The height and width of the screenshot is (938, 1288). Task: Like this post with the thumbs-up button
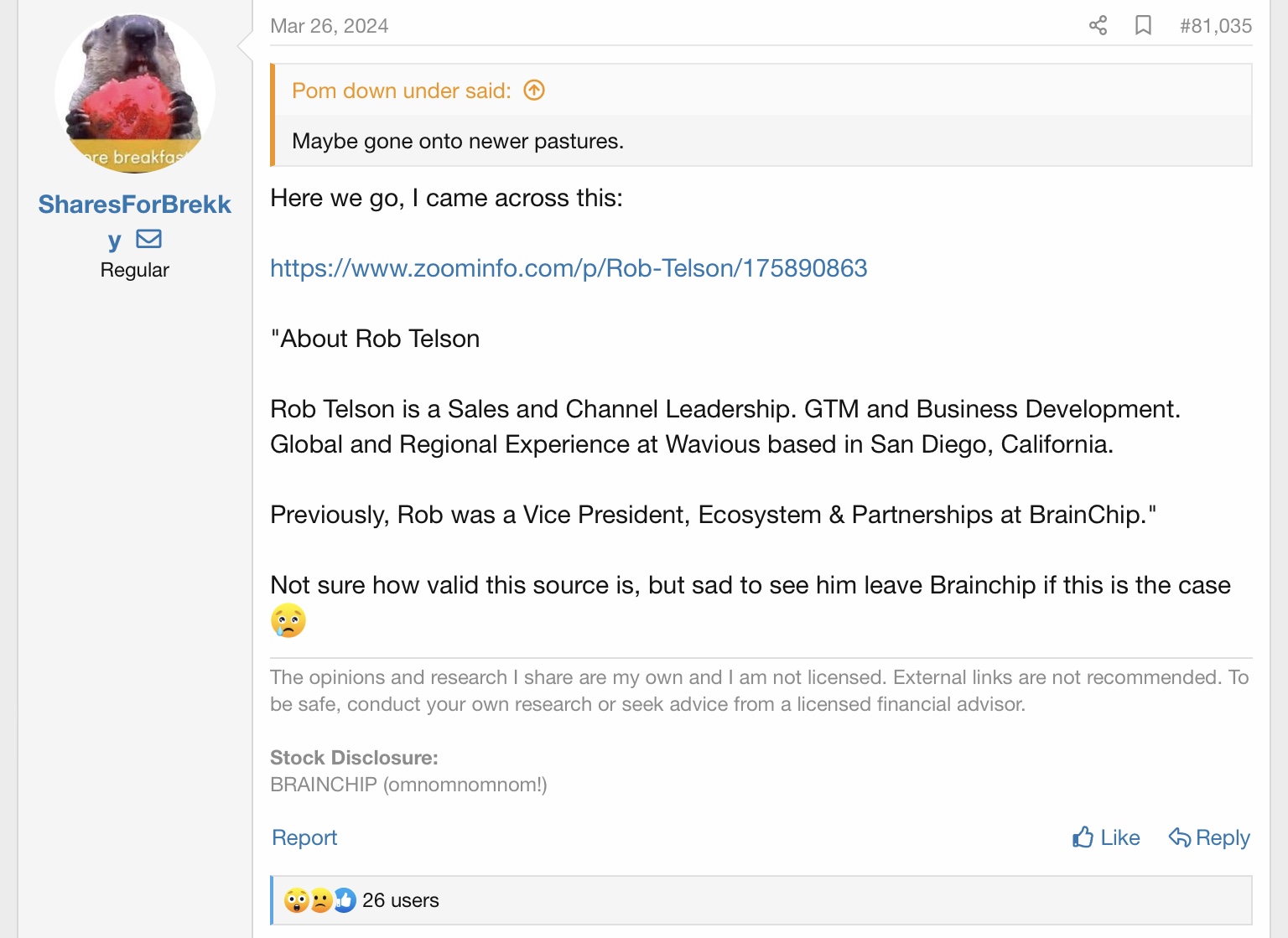tap(1106, 837)
